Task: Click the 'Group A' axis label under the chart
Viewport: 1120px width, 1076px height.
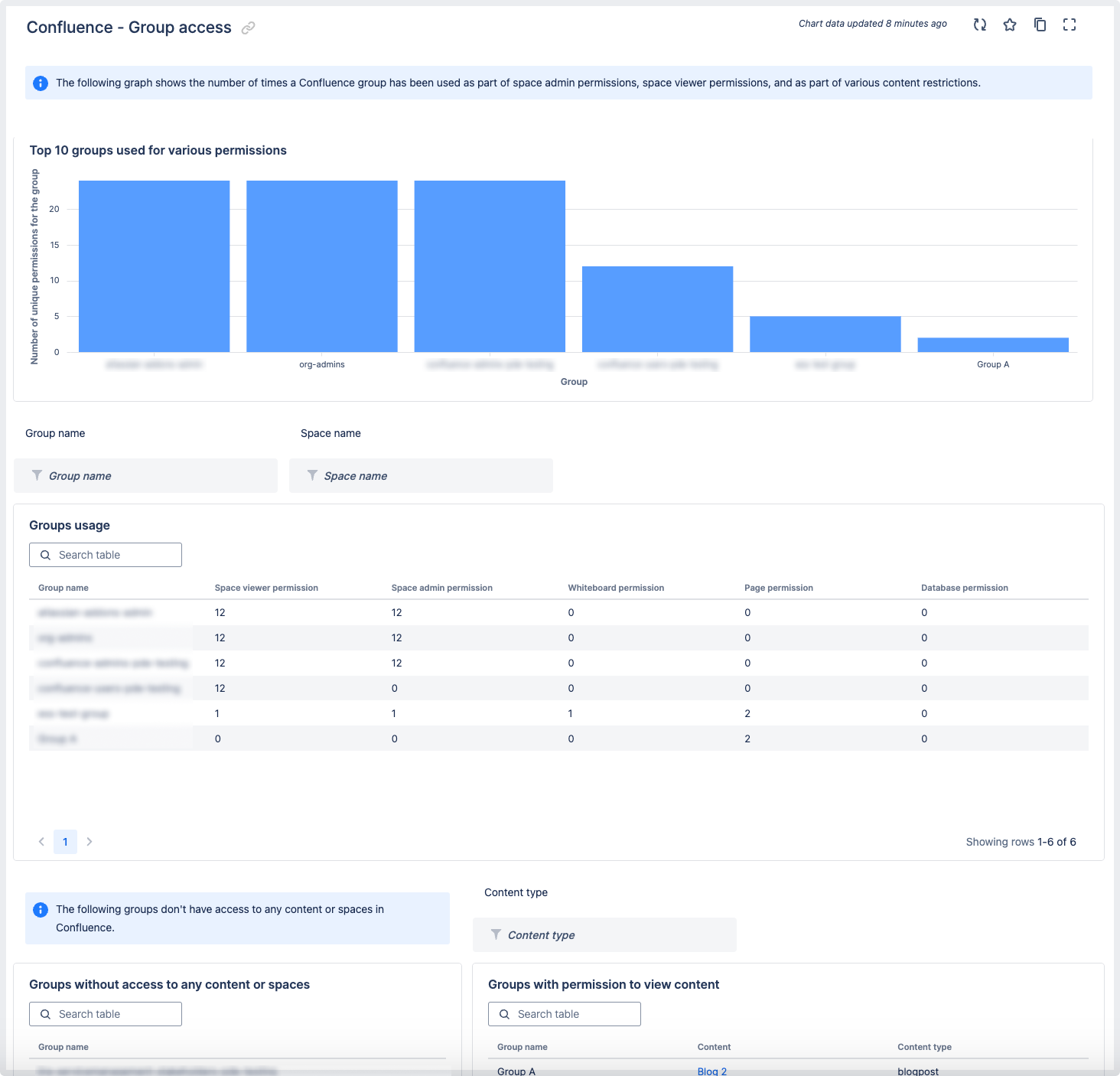Action: pos(993,364)
